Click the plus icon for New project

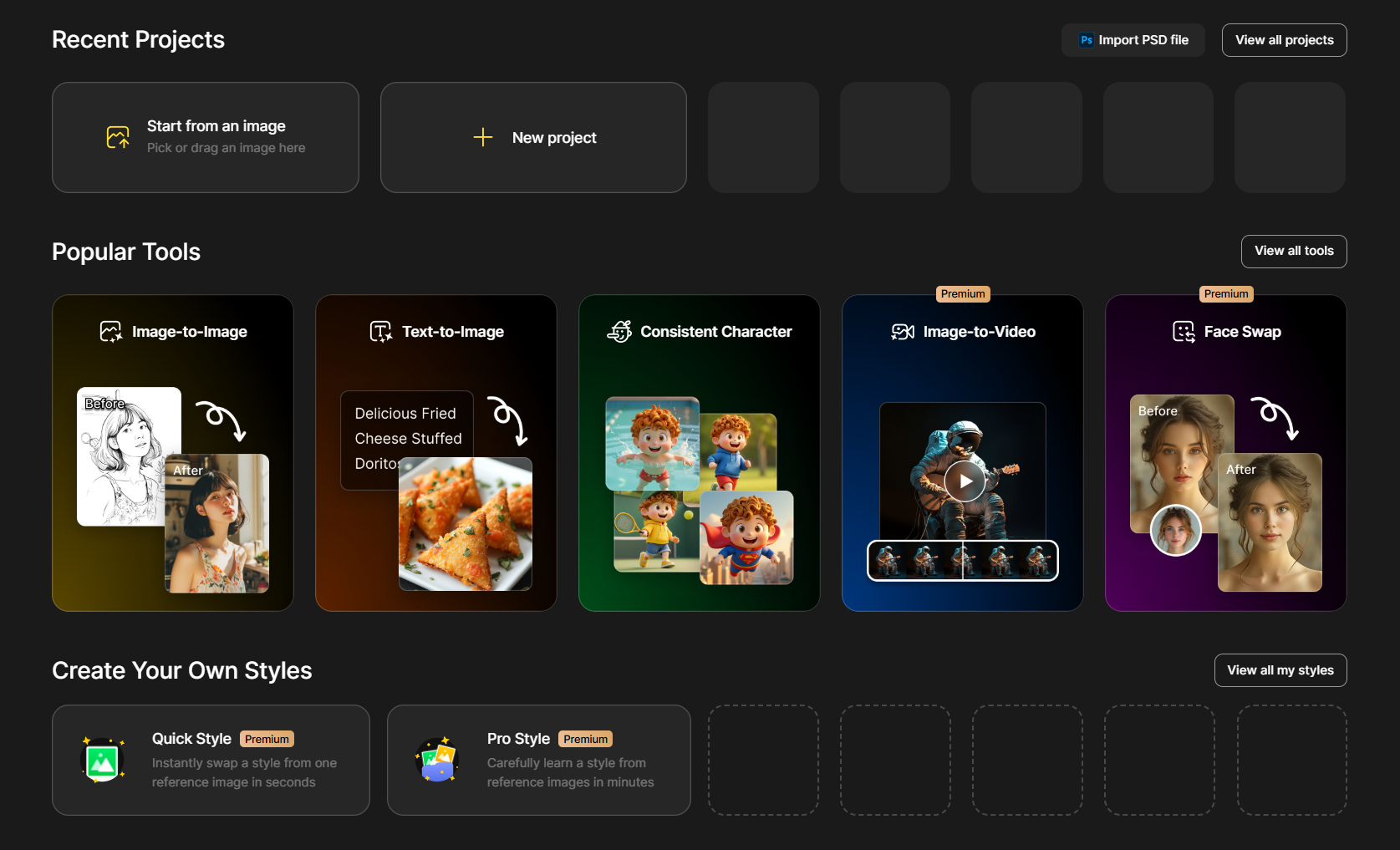tap(483, 137)
